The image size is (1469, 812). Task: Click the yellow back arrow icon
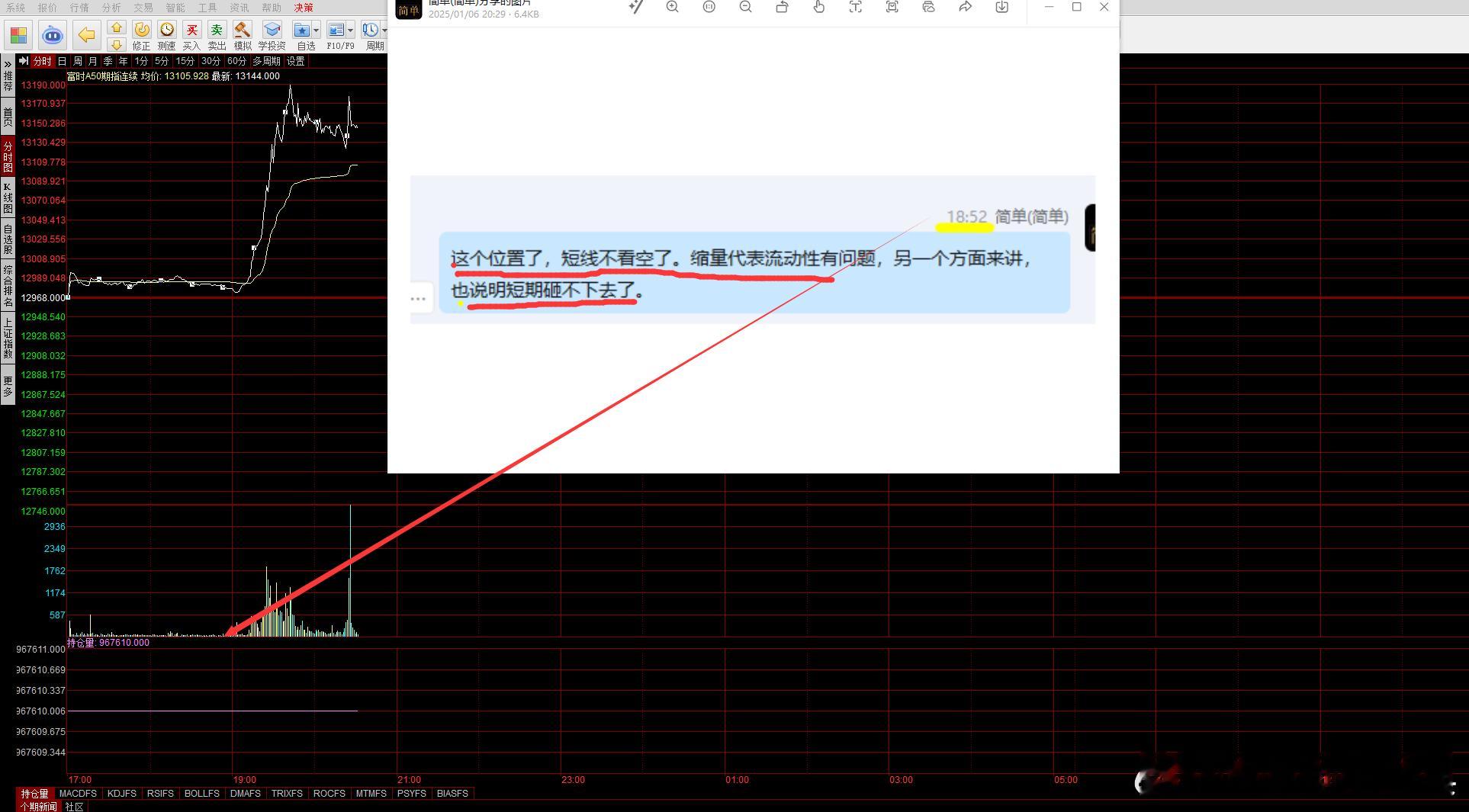(87, 35)
